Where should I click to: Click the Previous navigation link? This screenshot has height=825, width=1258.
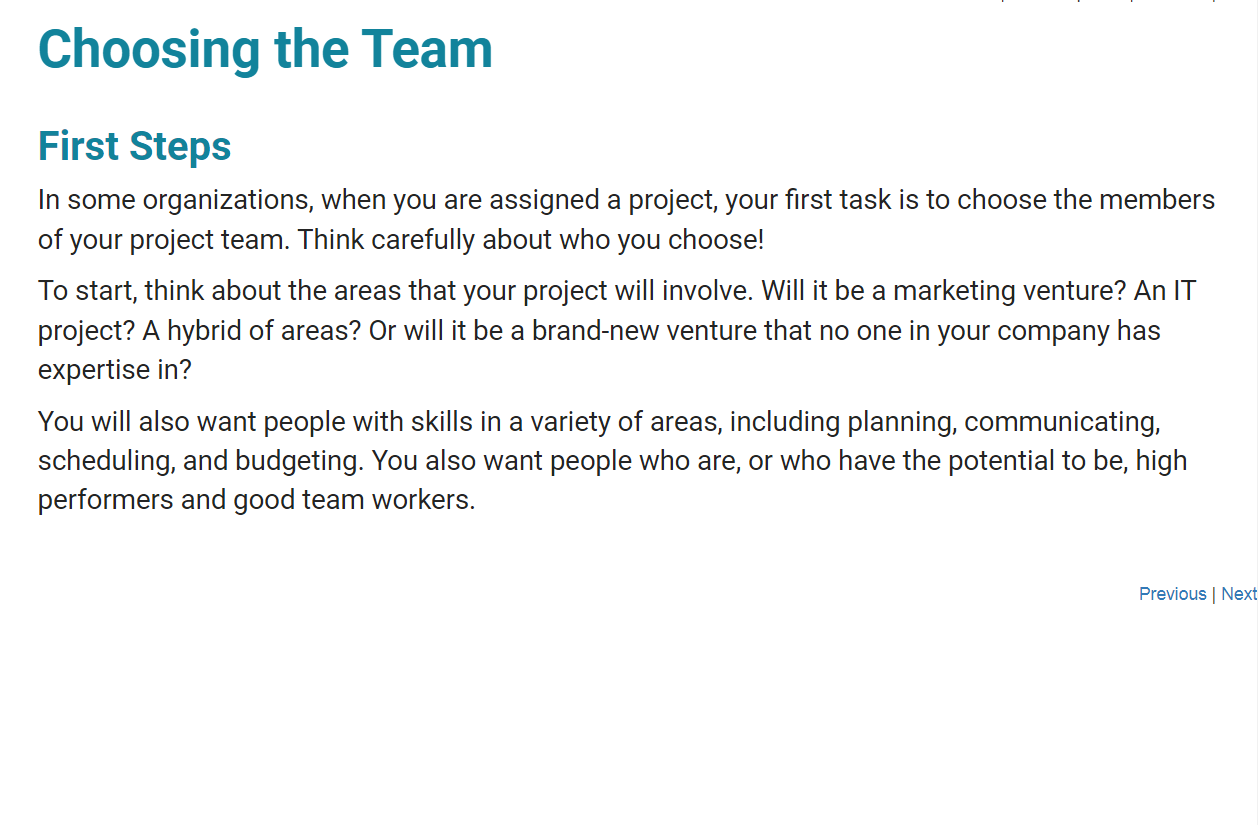coord(1173,594)
